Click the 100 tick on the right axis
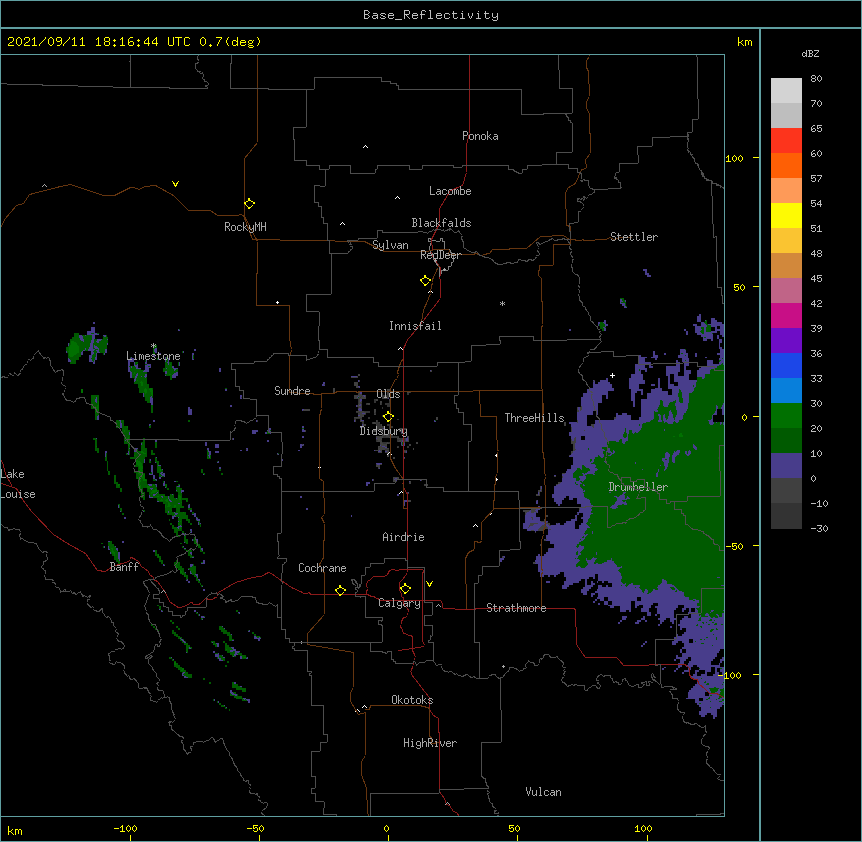The width and height of the screenshot is (862, 842). pos(734,158)
